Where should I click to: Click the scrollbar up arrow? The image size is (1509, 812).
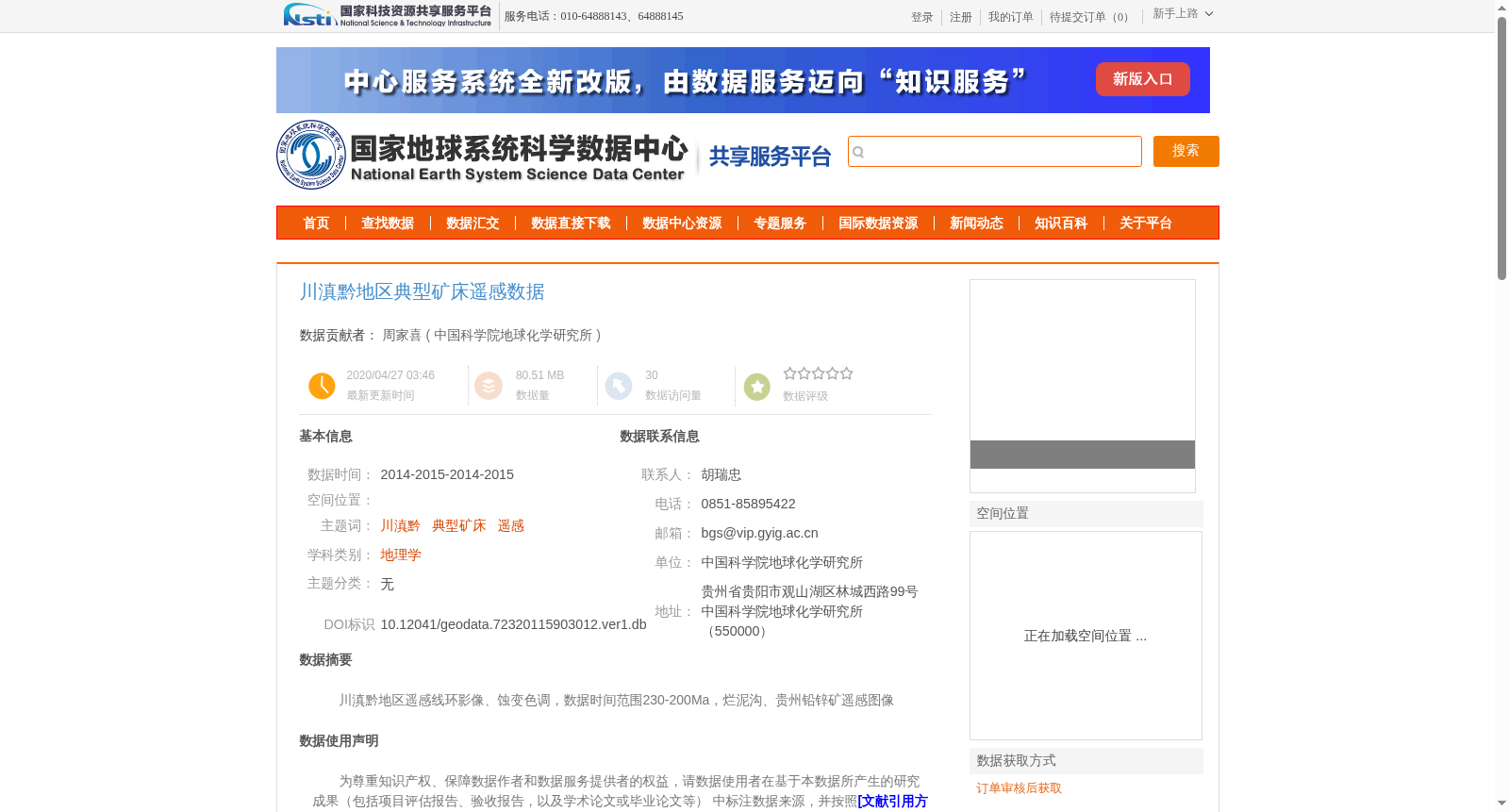click(x=1501, y=8)
